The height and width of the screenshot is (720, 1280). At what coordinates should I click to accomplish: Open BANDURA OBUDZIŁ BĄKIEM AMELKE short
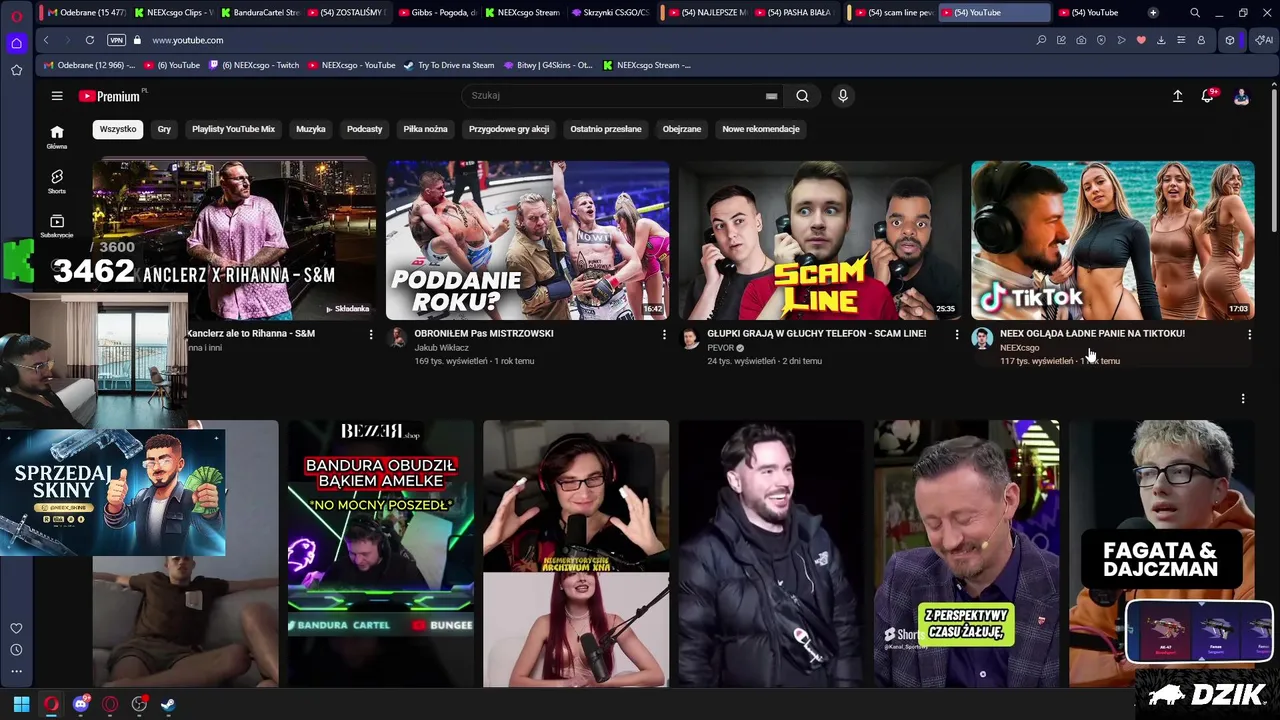pos(381,554)
